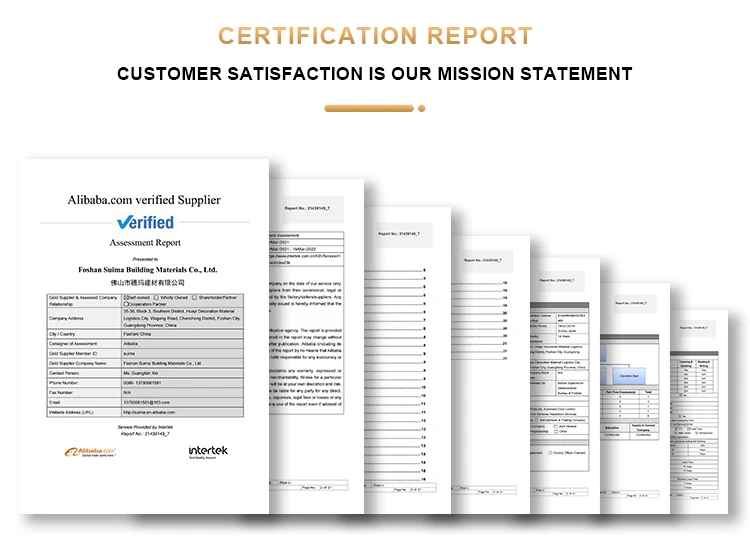750x549 pixels.
Task: Click 'Service Provided by Intertek' line
Action: (x=145, y=427)
